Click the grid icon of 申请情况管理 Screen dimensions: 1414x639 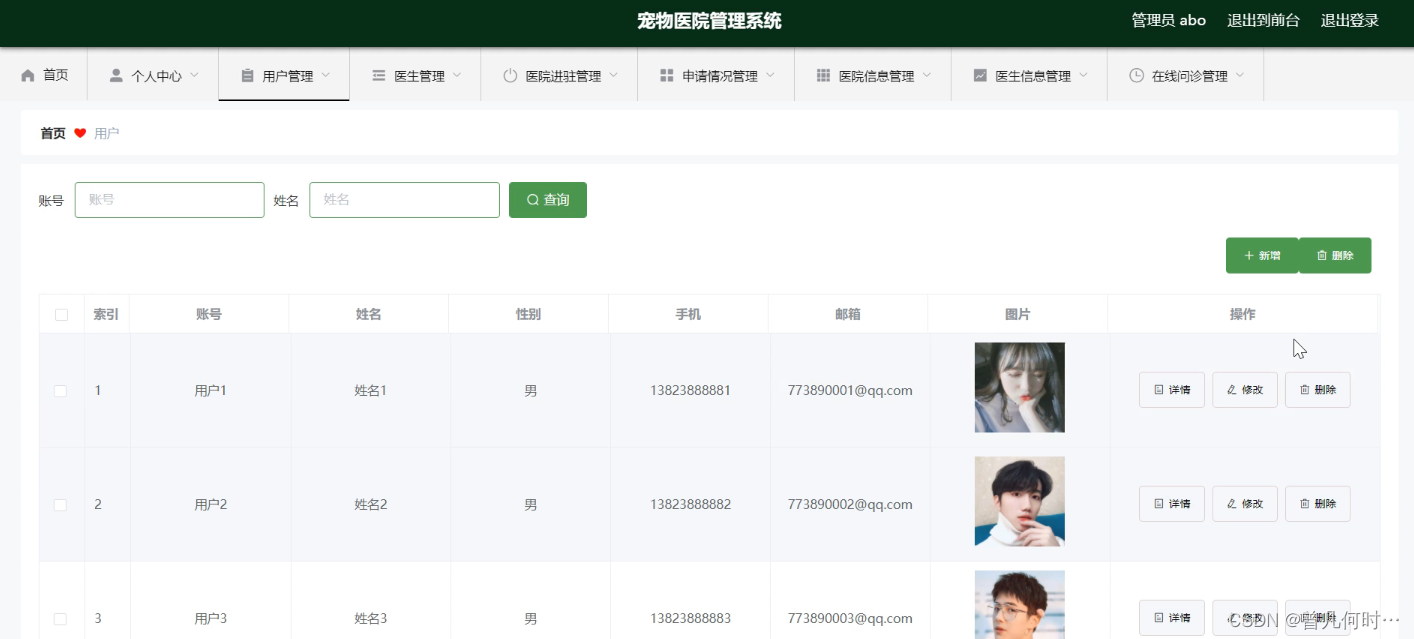(x=667, y=75)
